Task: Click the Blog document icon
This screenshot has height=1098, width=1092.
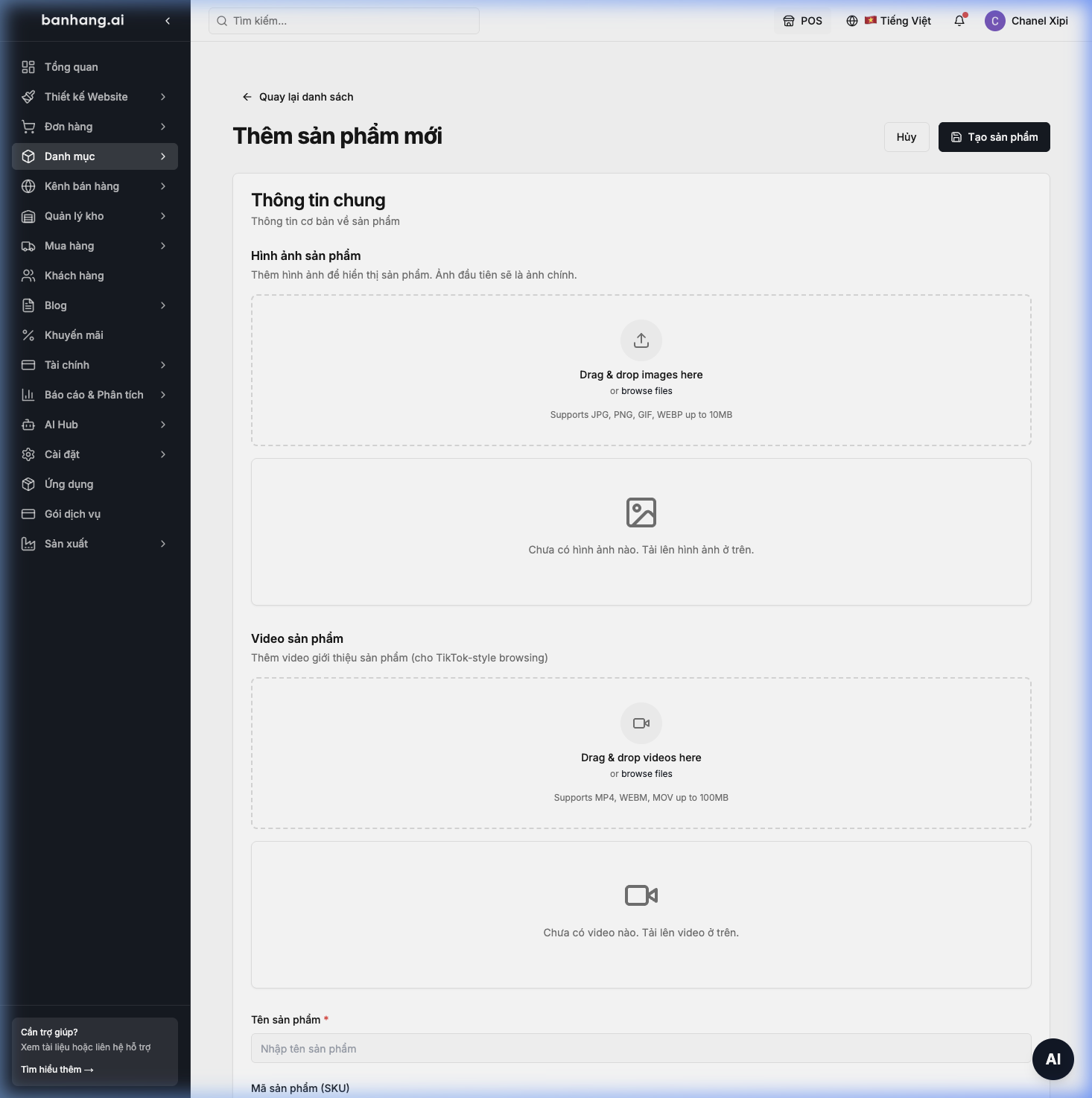Action: (x=28, y=305)
